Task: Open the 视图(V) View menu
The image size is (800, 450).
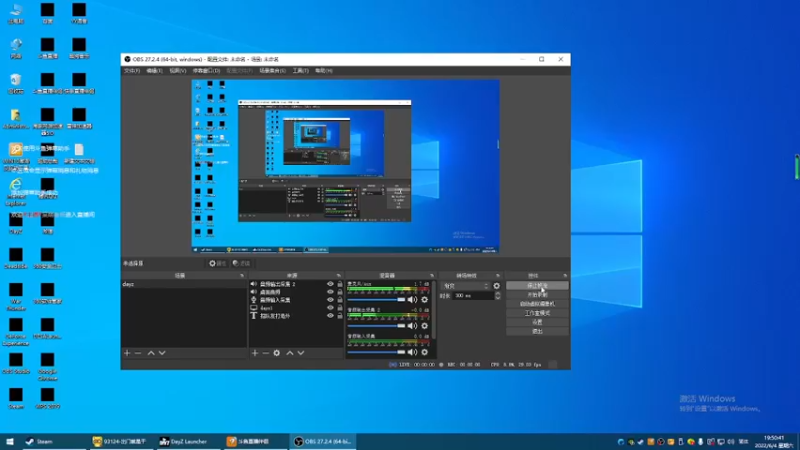Action: 178,70
